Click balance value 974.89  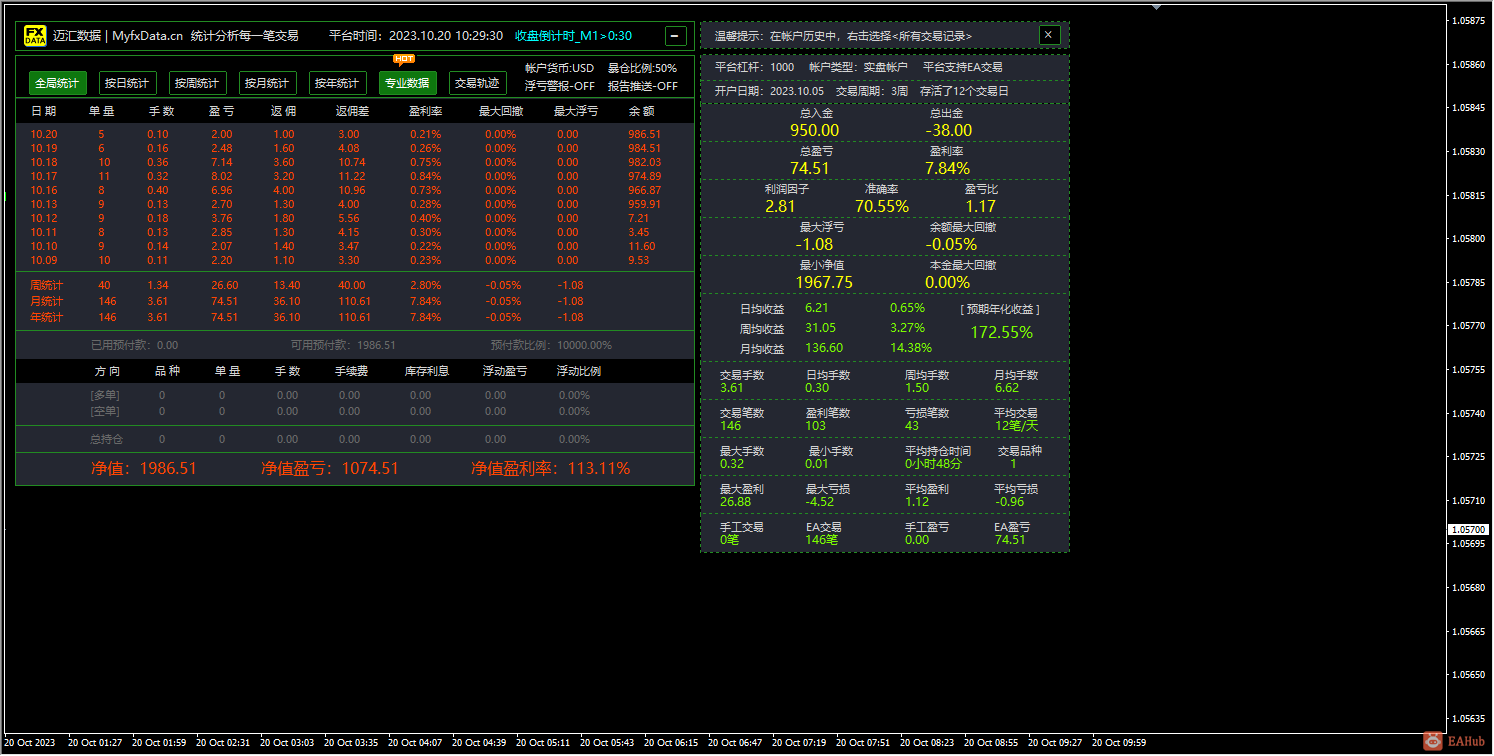pos(645,176)
